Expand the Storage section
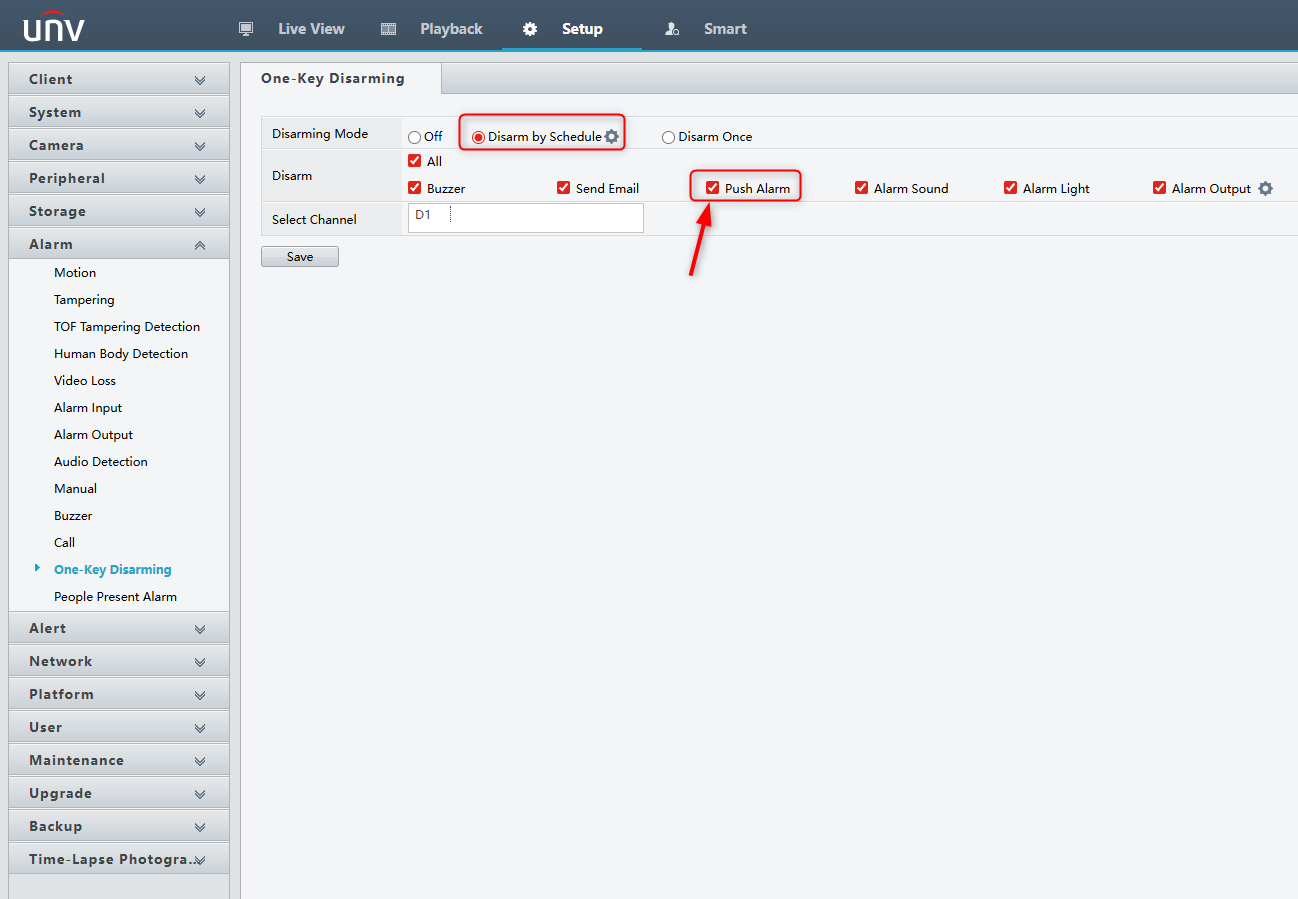 [119, 212]
